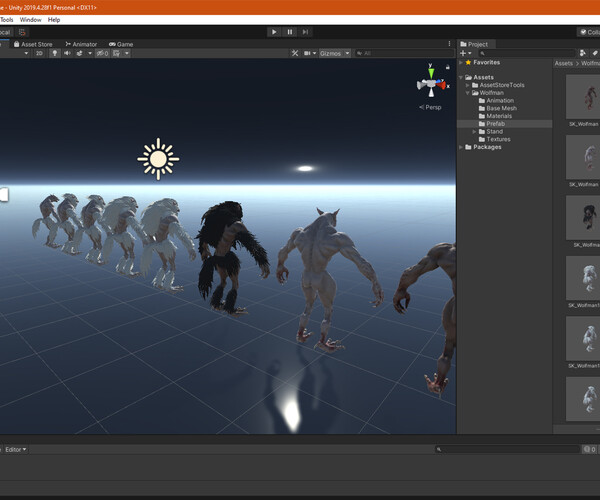Switch to the Asset Store tab

click(33, 44)
